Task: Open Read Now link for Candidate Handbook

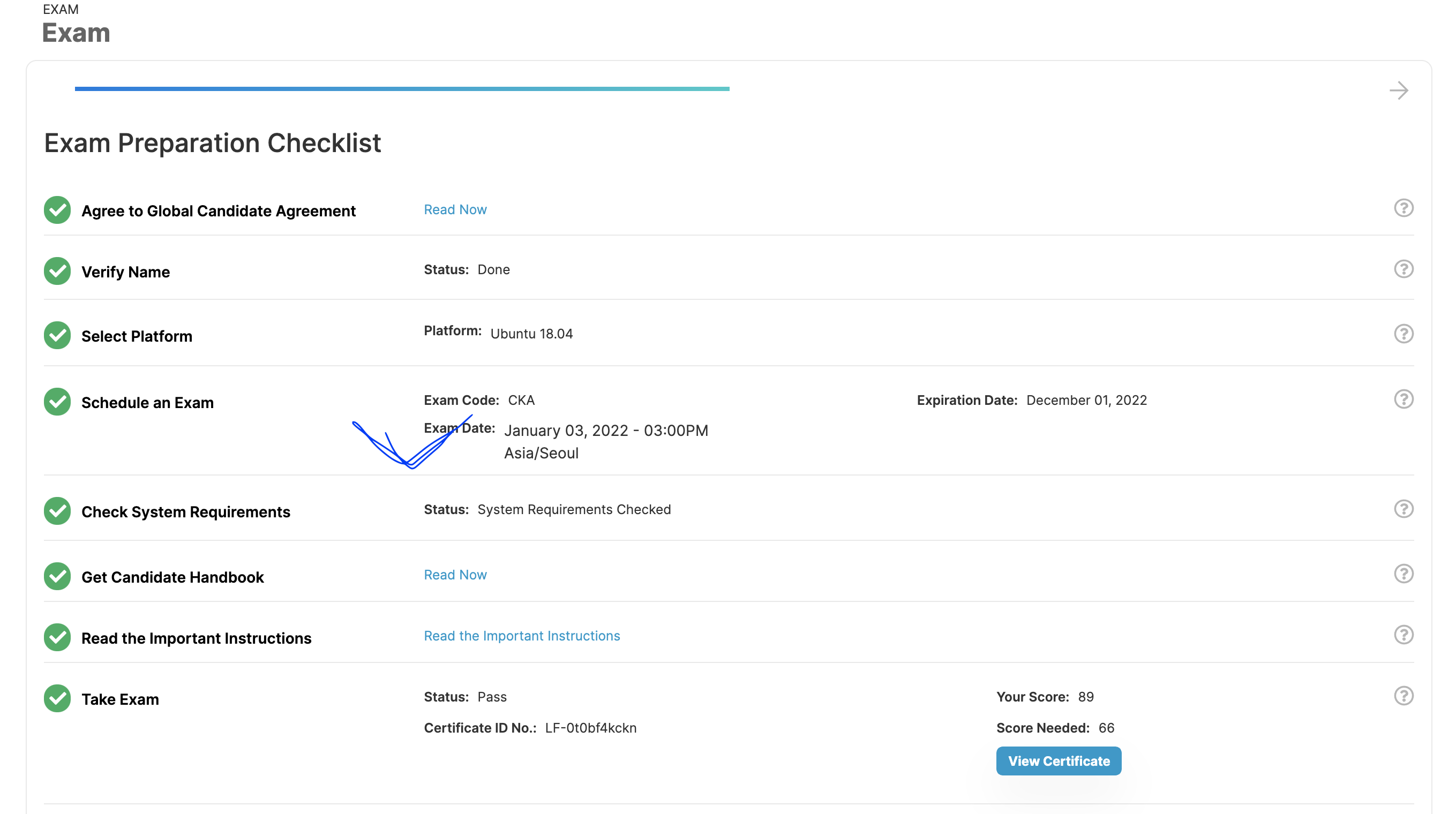Action: pos(455,575)
